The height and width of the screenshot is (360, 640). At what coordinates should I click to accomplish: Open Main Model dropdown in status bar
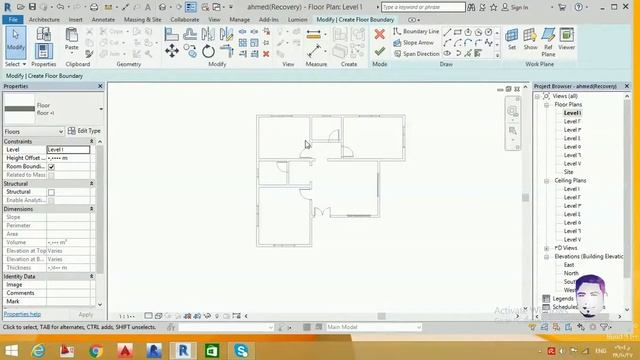[x=373, y=327]
